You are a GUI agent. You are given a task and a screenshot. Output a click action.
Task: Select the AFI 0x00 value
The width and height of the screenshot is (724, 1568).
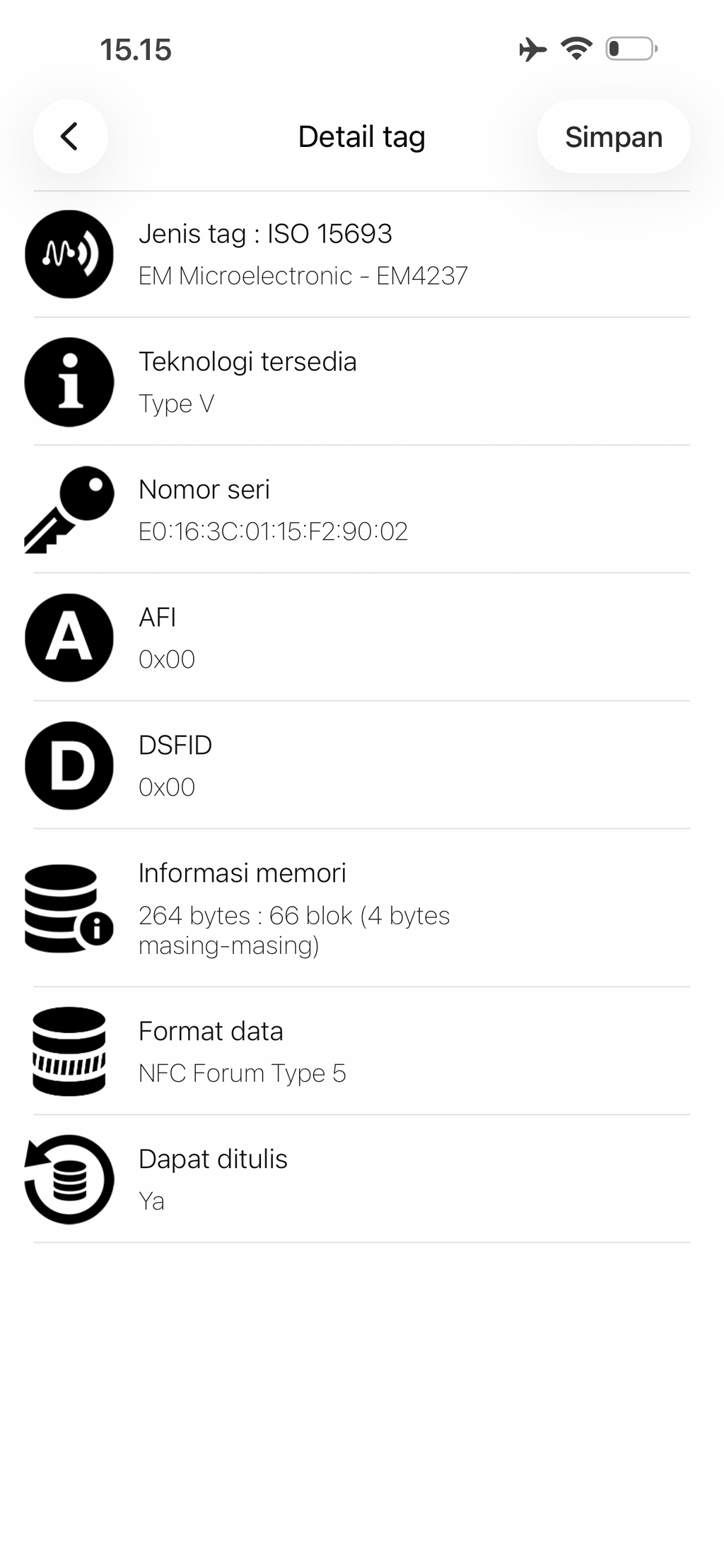coord(167,659)
